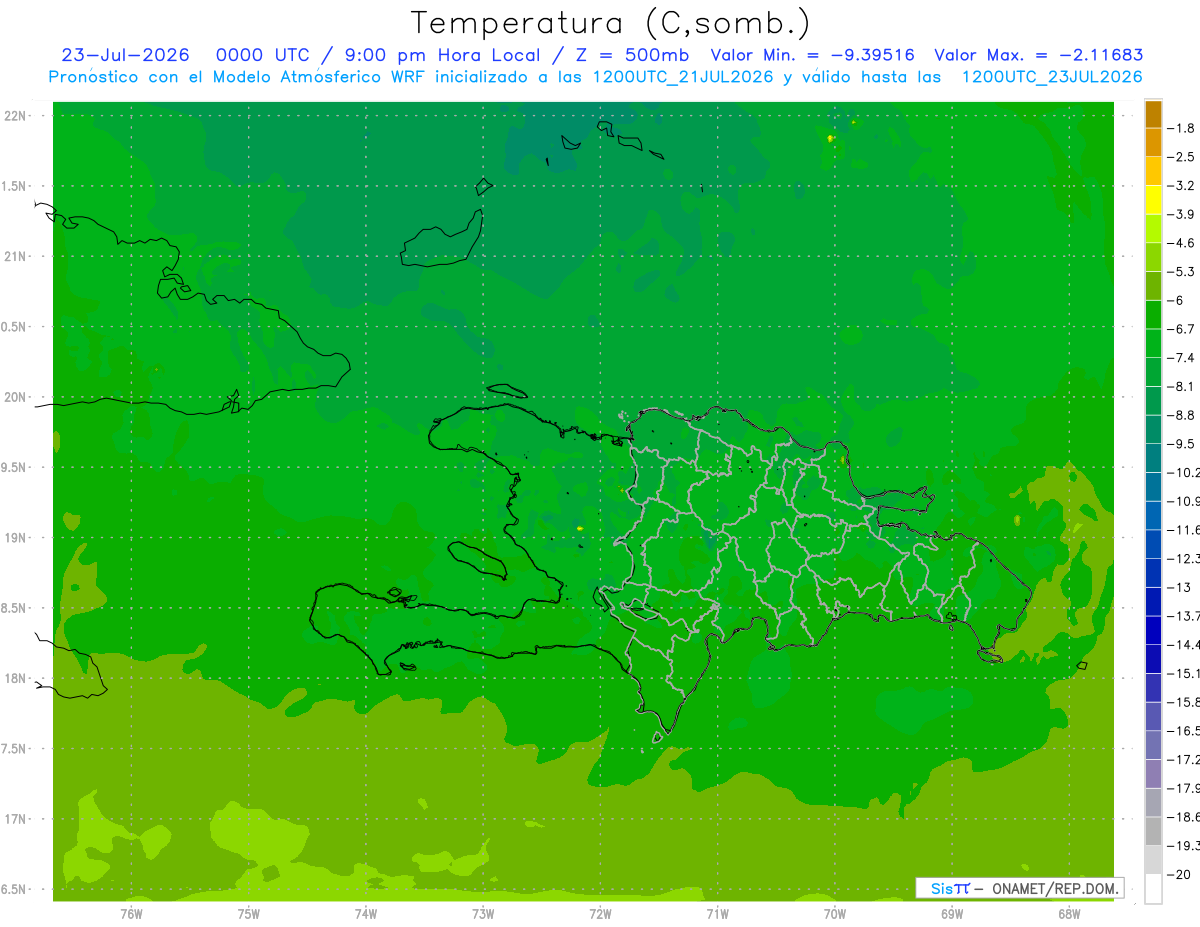Click the 6.5N latitude axis label
Screen dimensions: 1200x927
[14, 889]
